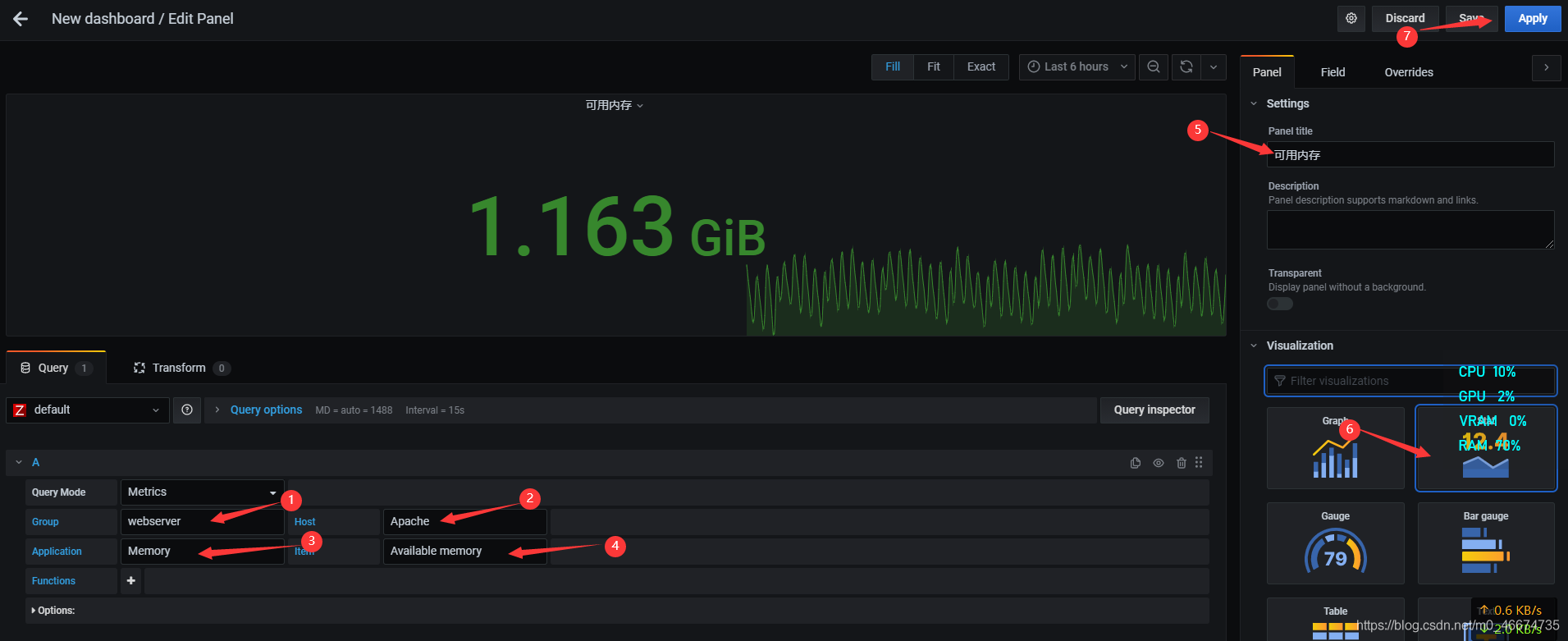Switch to the Transform tab
Viewport: 1568px width, 641px height.
178,368
